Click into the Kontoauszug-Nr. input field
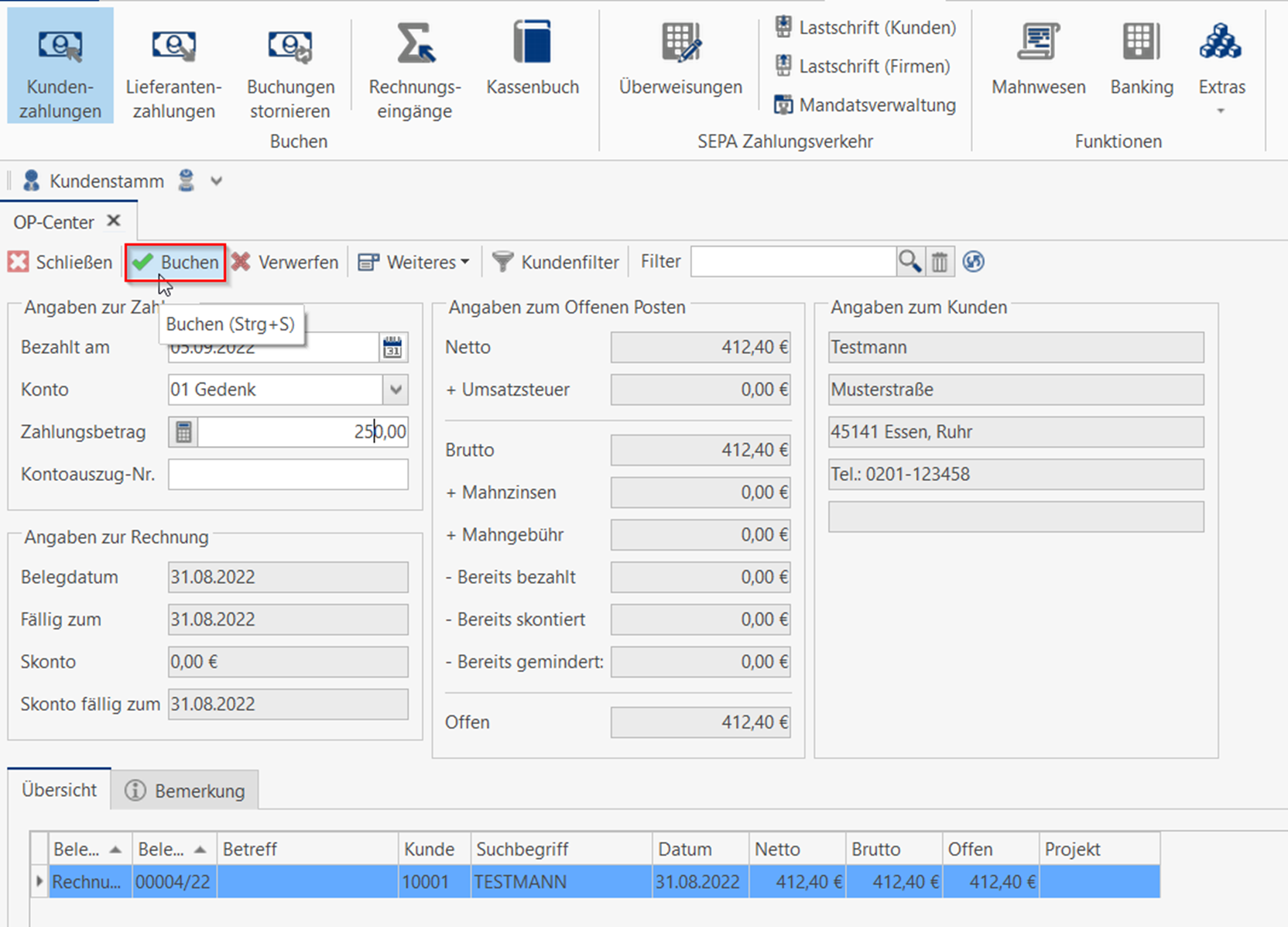Viewport: 1288px width, 927px height. 288,475
